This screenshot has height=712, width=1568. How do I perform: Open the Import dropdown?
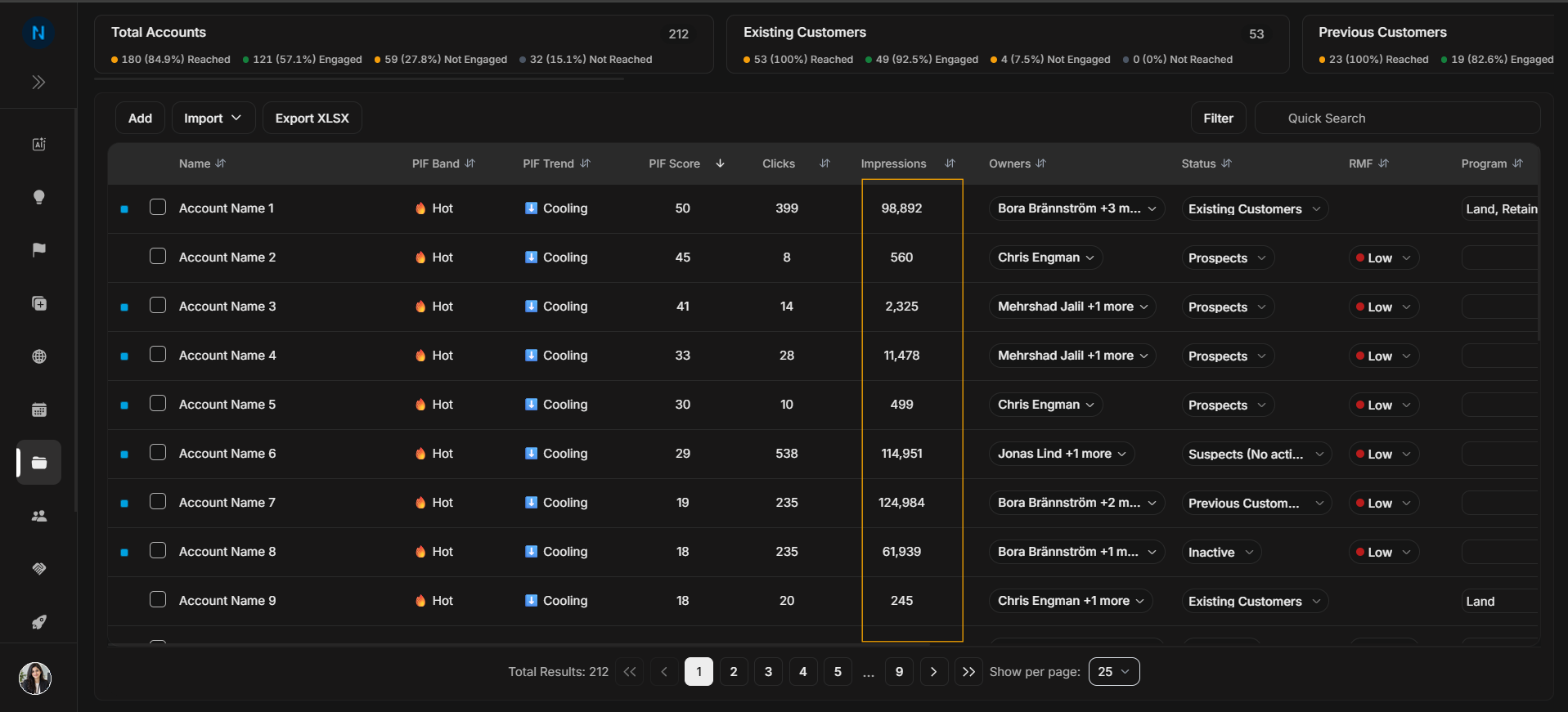[213, 119]
